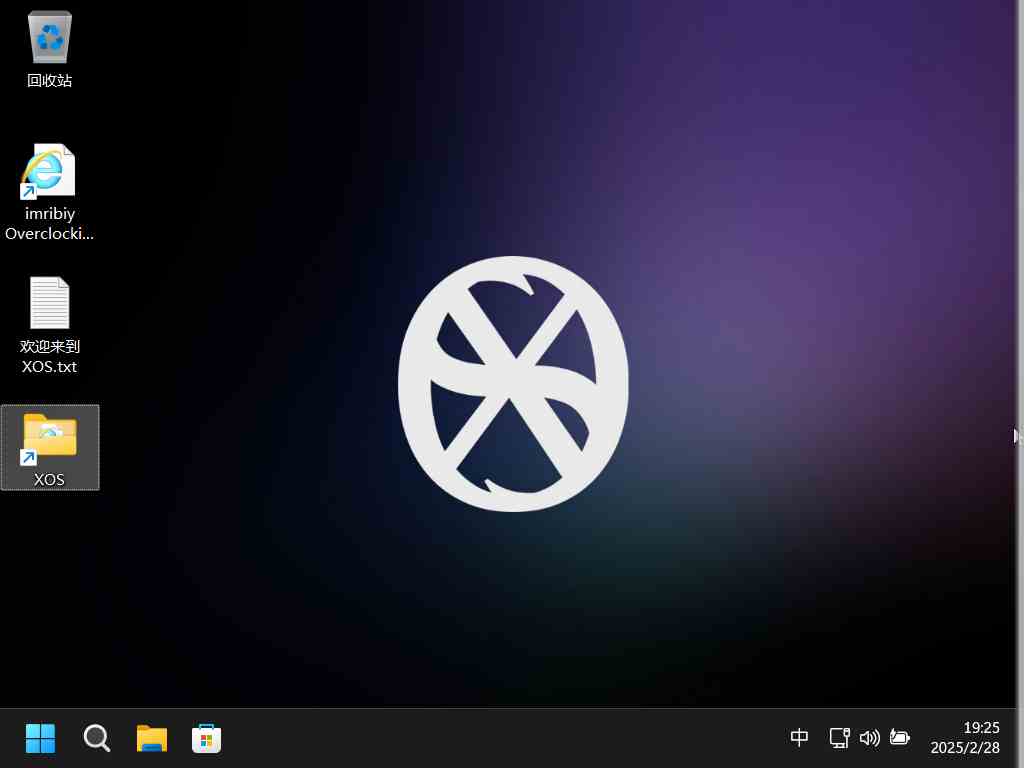Click the 回收站 label text
The width and height of the screenshot is (1024, 768).
50,80
